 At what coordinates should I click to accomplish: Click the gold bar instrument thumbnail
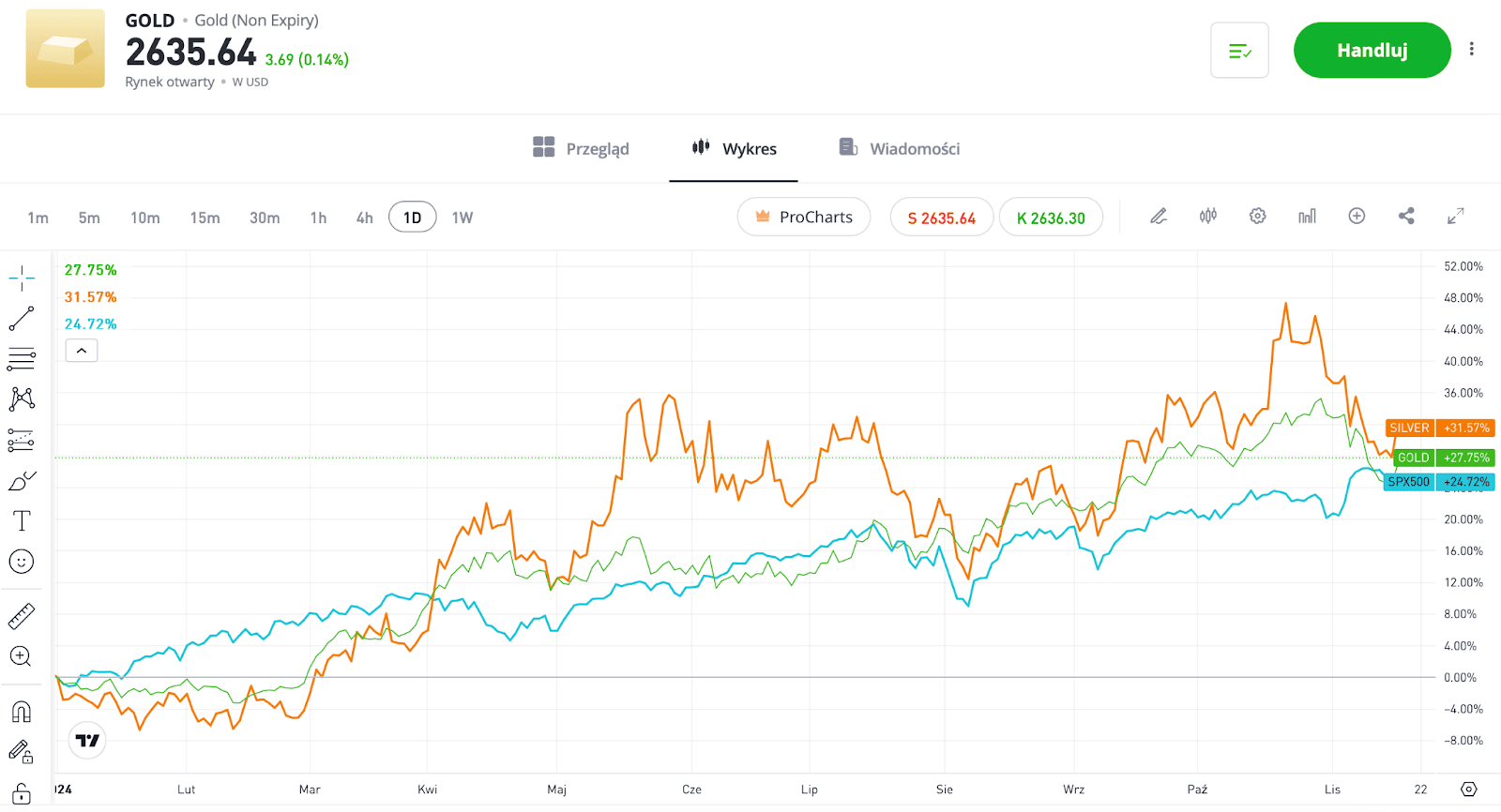click(65, 49)
